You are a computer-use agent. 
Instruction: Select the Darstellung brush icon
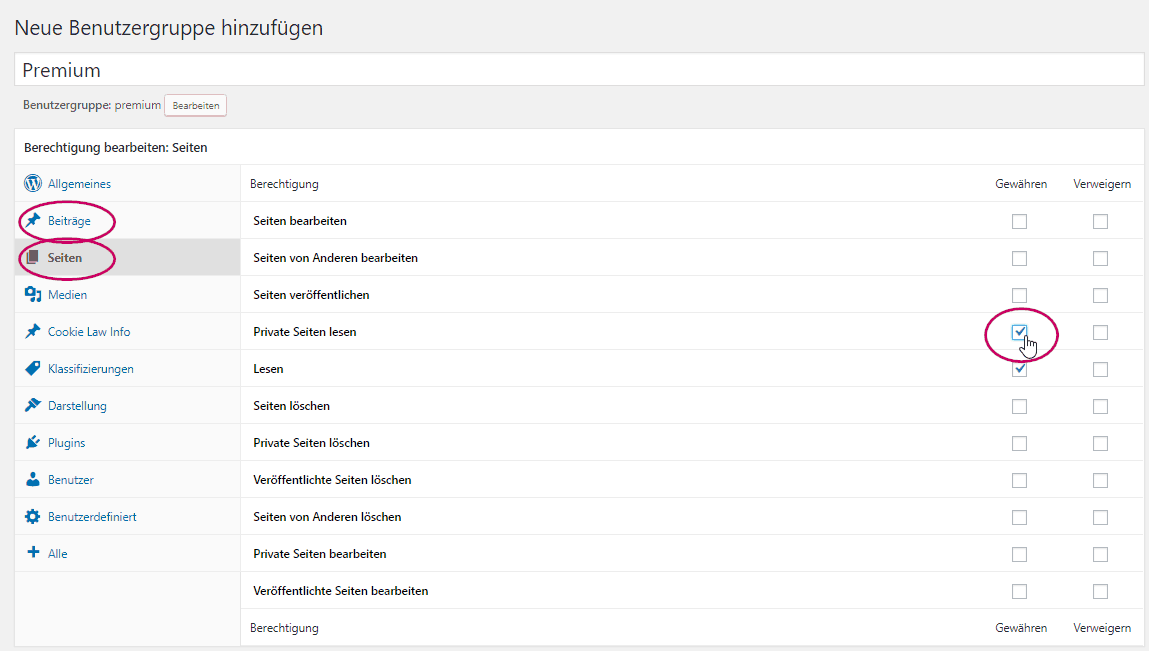(x=31, y=405)
